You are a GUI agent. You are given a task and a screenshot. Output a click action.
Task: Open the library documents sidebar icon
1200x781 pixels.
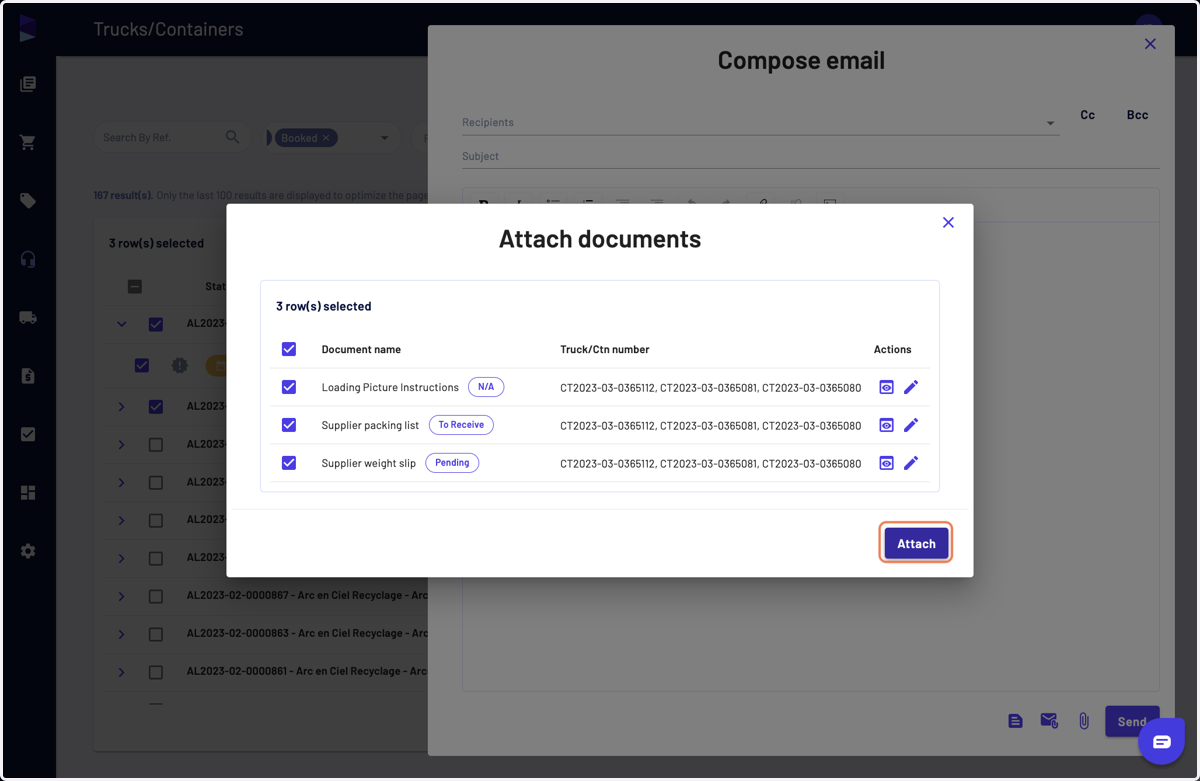coord(28,85)
